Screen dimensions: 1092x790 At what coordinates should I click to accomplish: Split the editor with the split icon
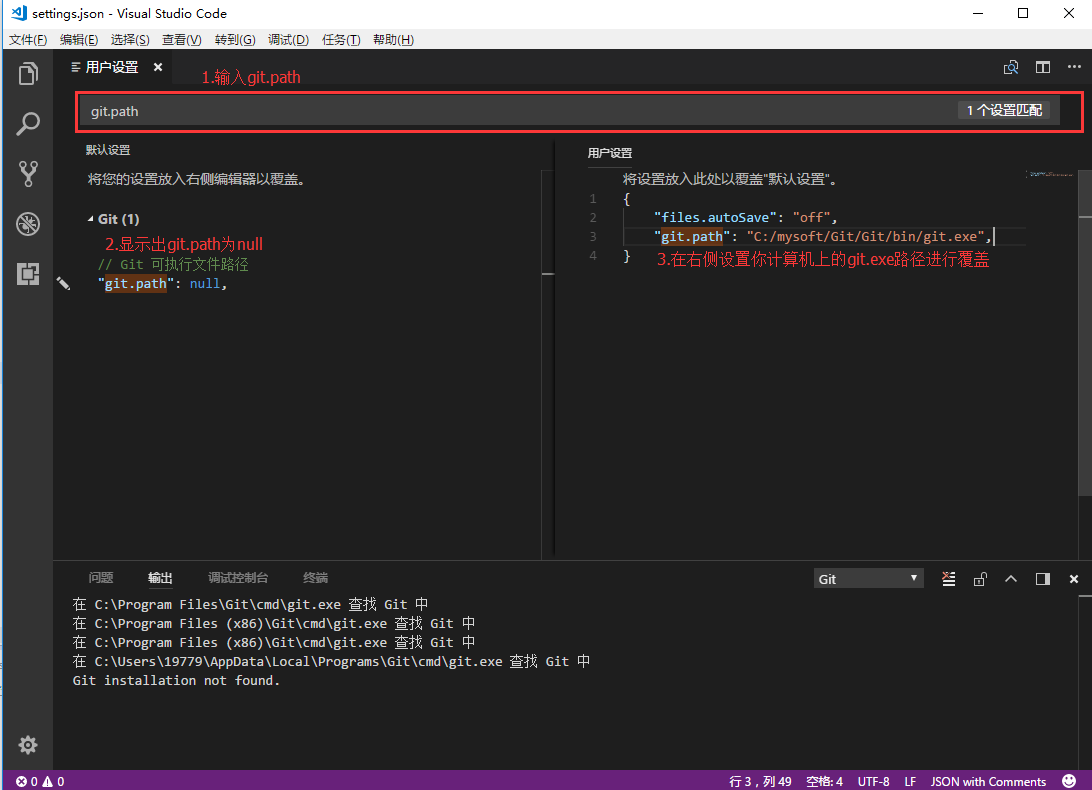pyautogui.click(x=1043, y=68)
